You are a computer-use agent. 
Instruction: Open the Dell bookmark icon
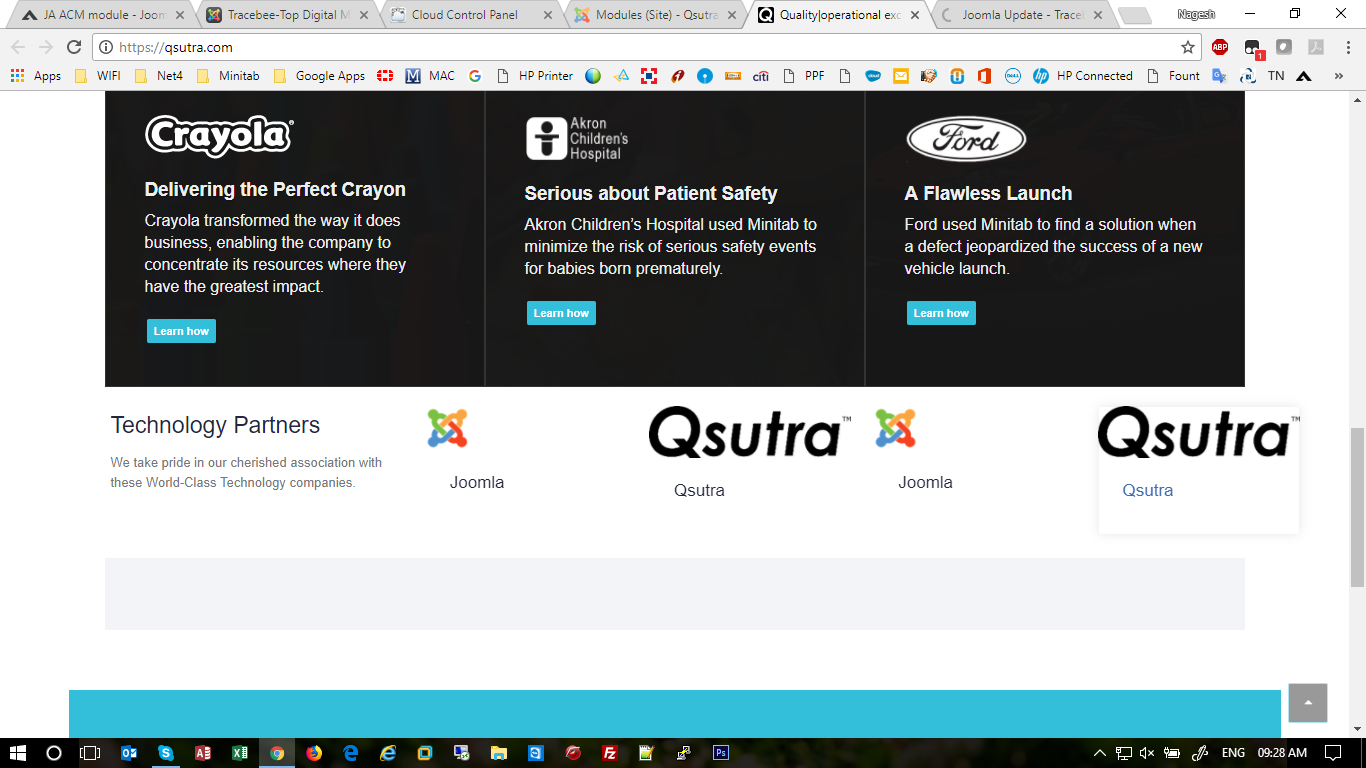1013,76
